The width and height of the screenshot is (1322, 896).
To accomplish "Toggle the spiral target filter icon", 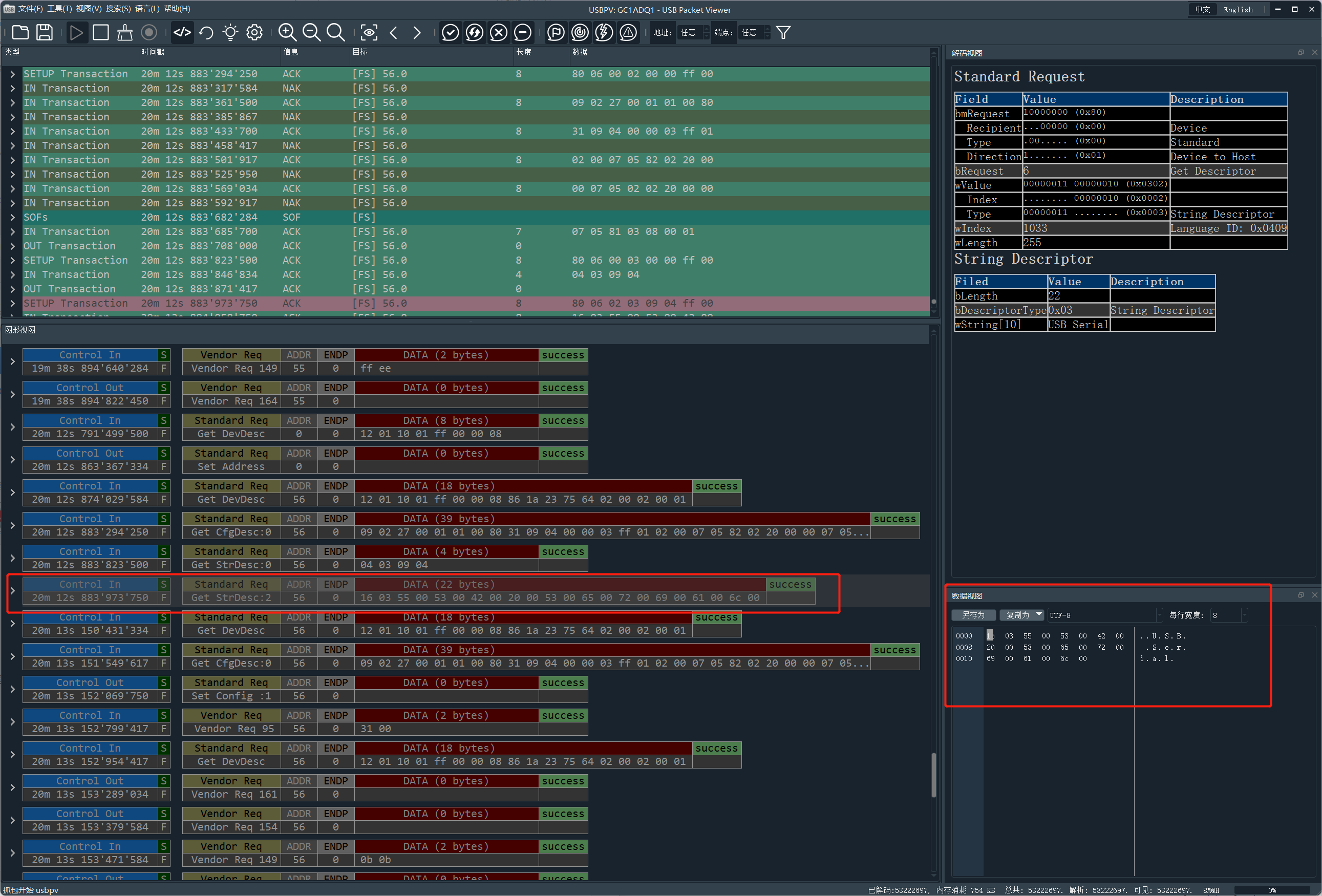I will tap(580, 32).
